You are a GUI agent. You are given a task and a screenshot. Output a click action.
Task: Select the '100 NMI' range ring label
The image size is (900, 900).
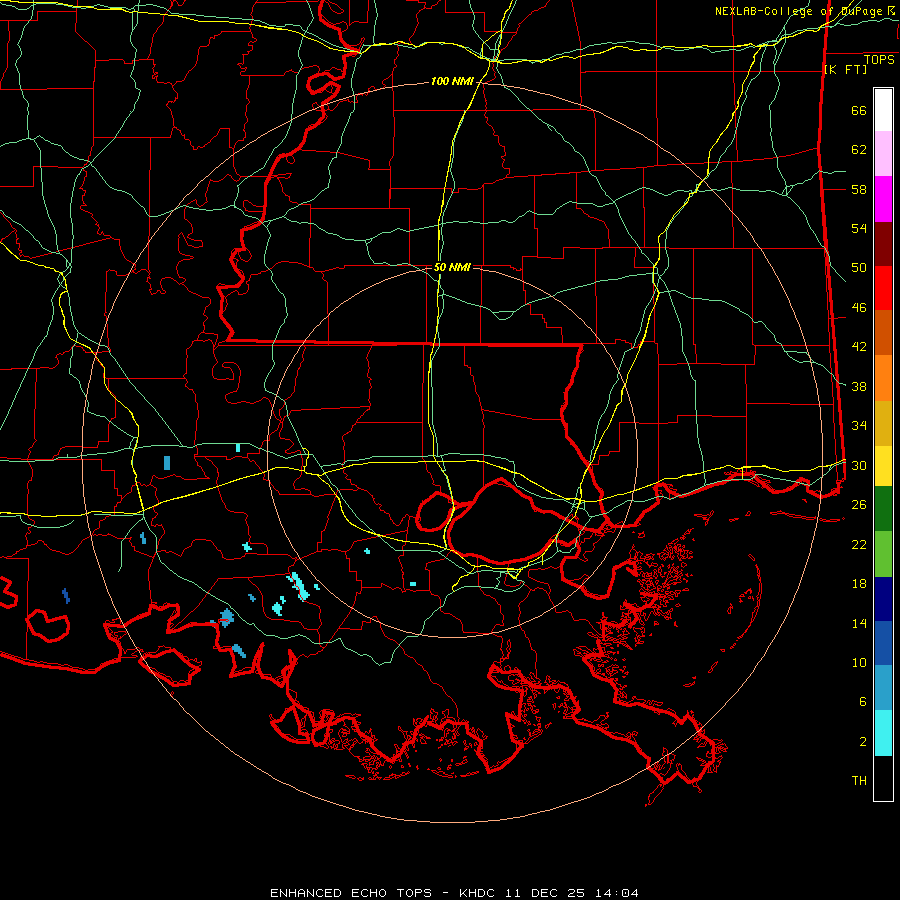(x=452, y=82)
